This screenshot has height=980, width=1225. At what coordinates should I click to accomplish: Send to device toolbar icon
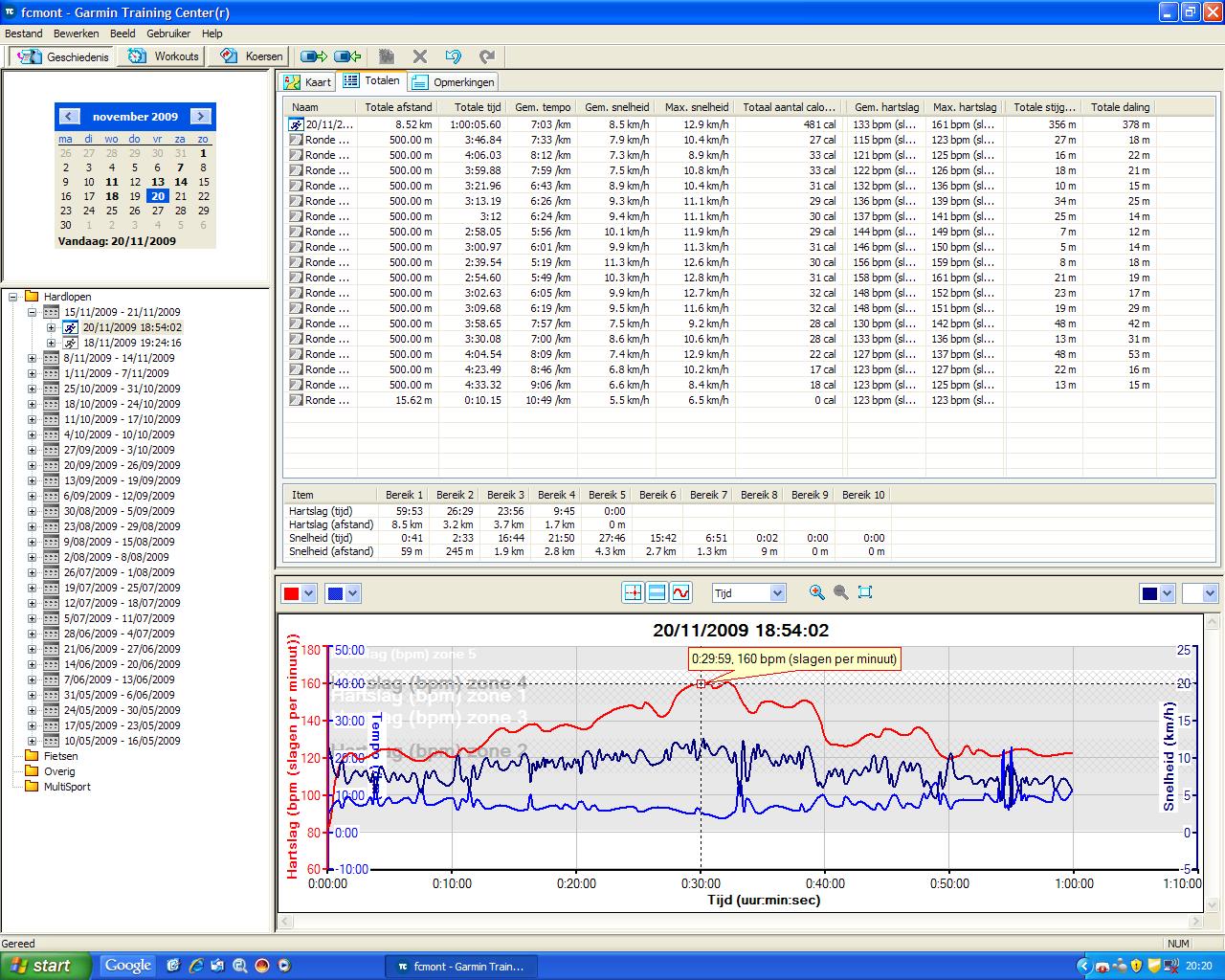click(313, 56)
